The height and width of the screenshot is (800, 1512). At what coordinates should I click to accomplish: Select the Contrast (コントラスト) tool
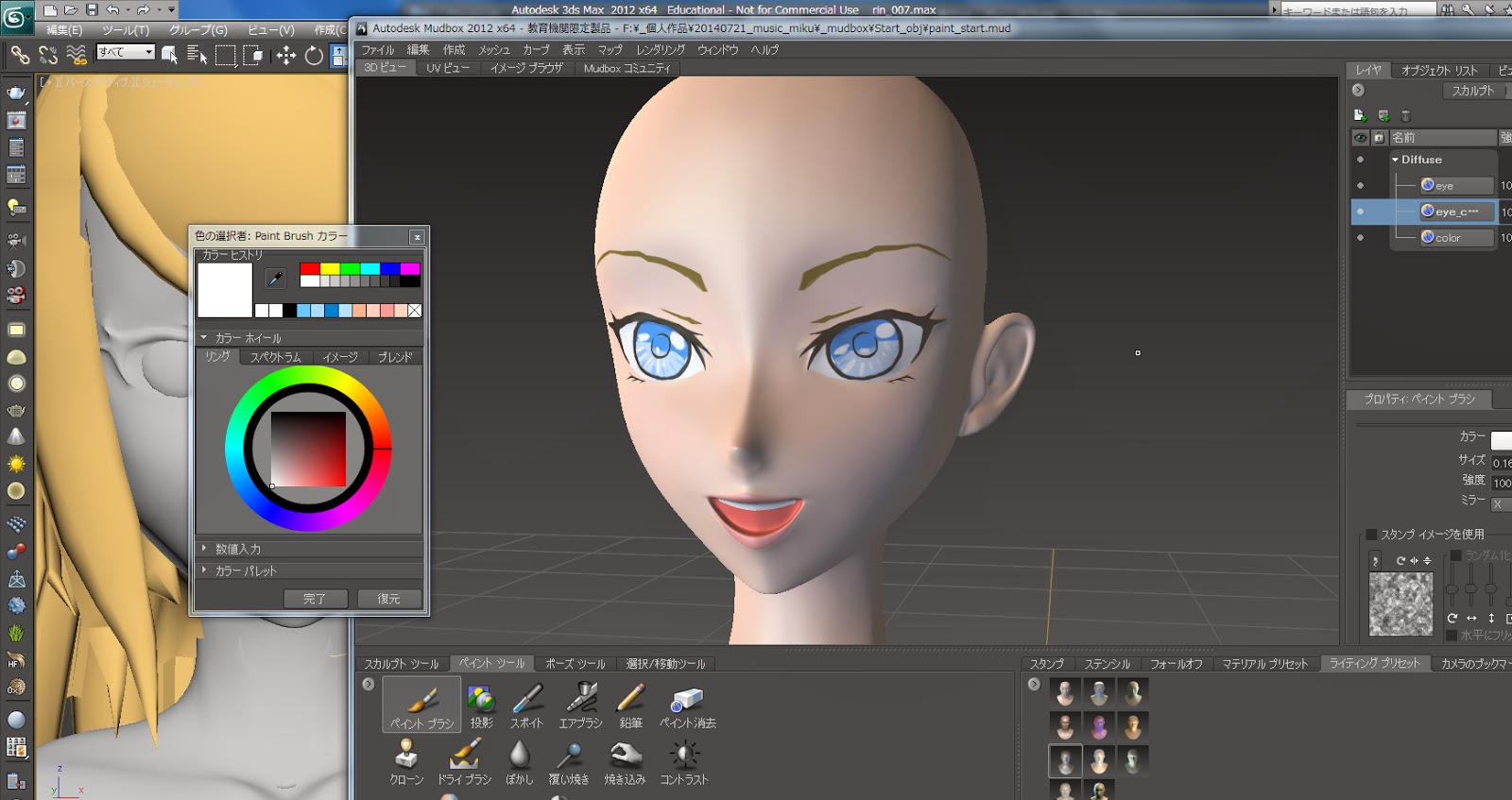pos(684,761)
